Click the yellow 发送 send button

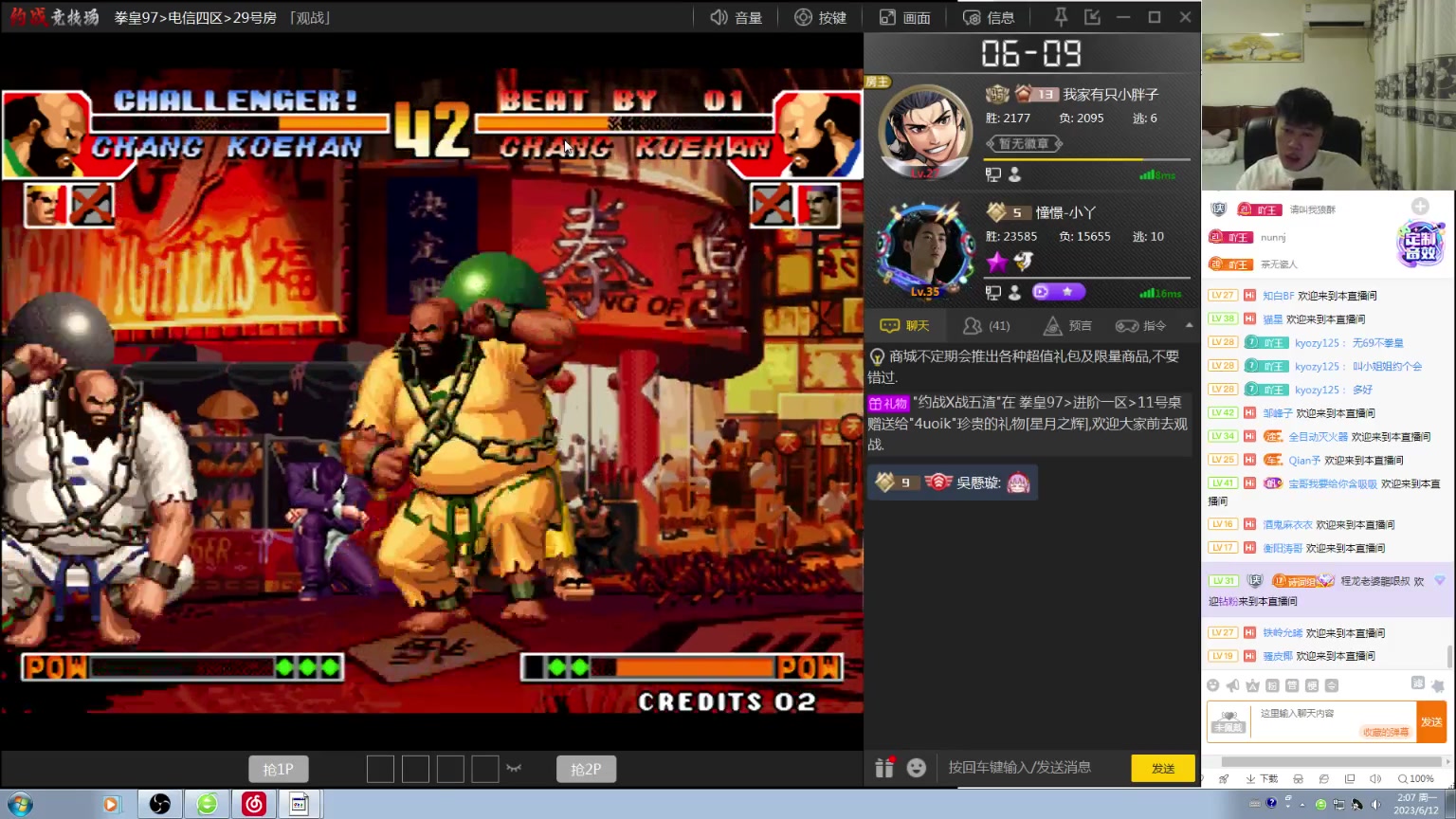[x=1163, y=769]
